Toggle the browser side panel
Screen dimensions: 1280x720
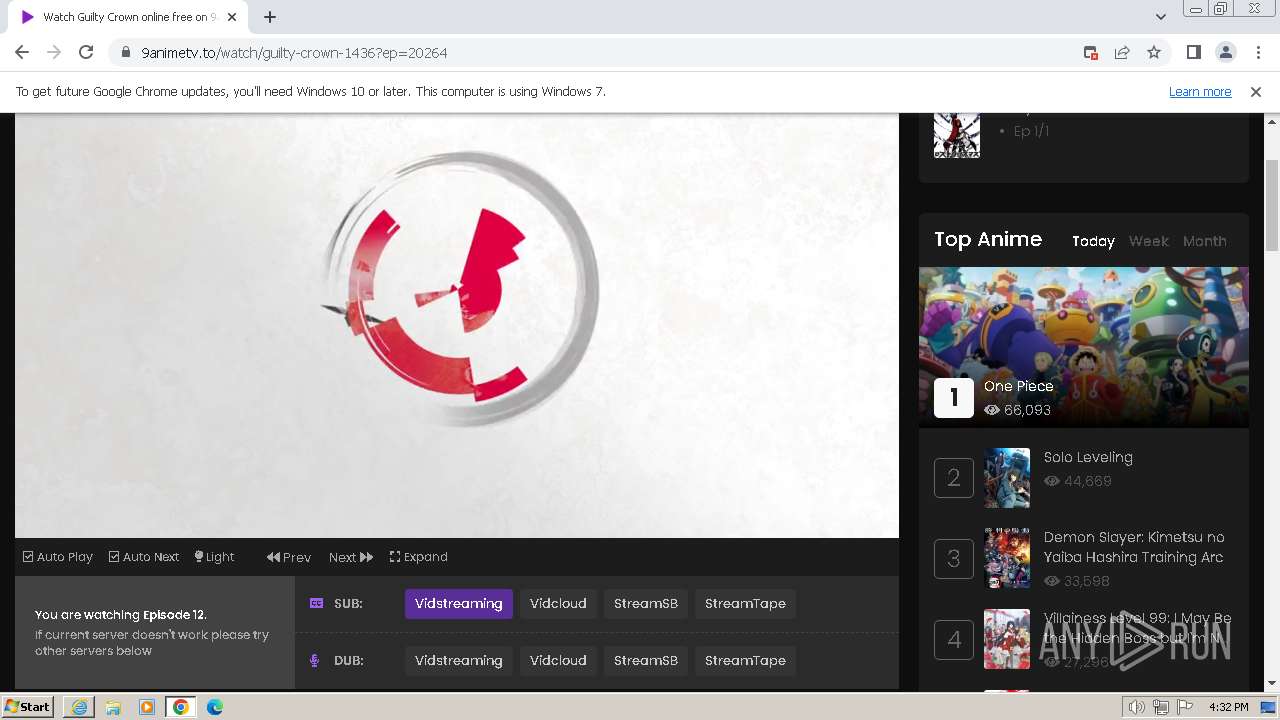pos(1193,53)
